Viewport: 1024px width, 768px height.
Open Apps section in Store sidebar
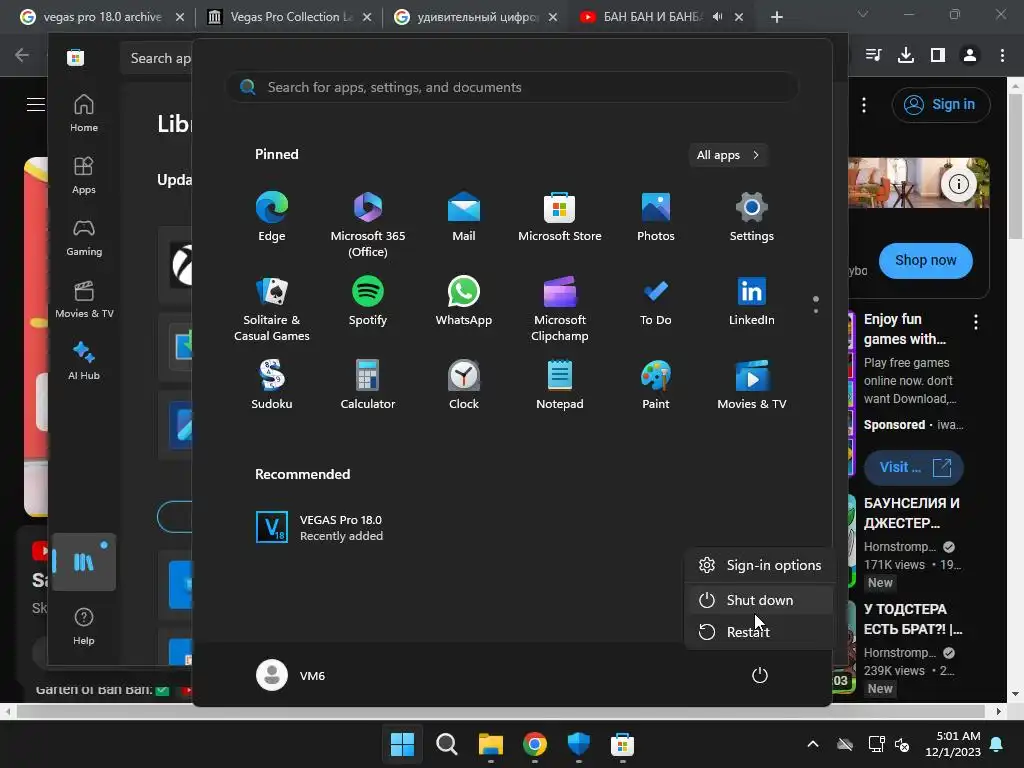click(x=84, y=176)
